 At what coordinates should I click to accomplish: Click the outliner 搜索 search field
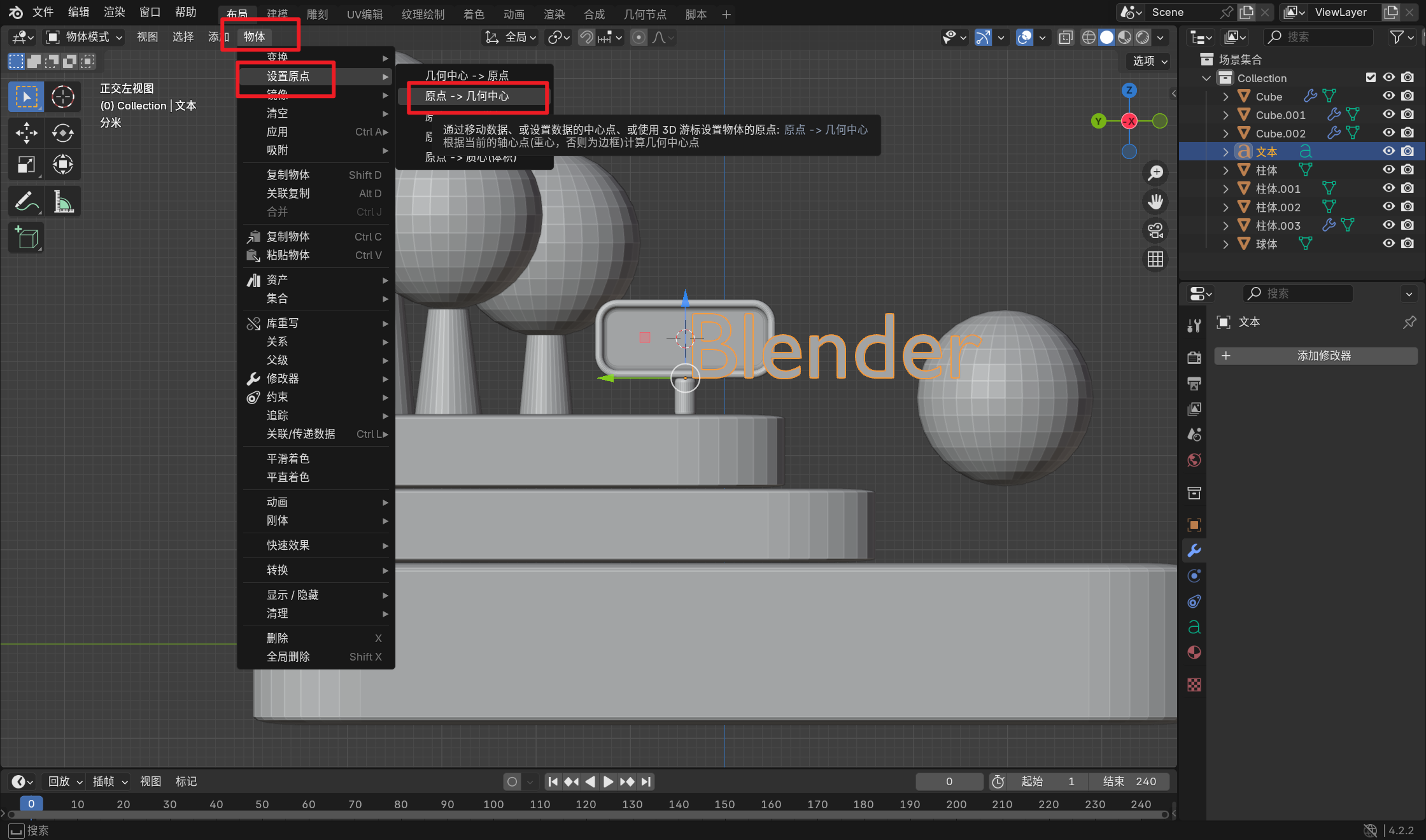pyautogui.click(x=1318, y=37)
